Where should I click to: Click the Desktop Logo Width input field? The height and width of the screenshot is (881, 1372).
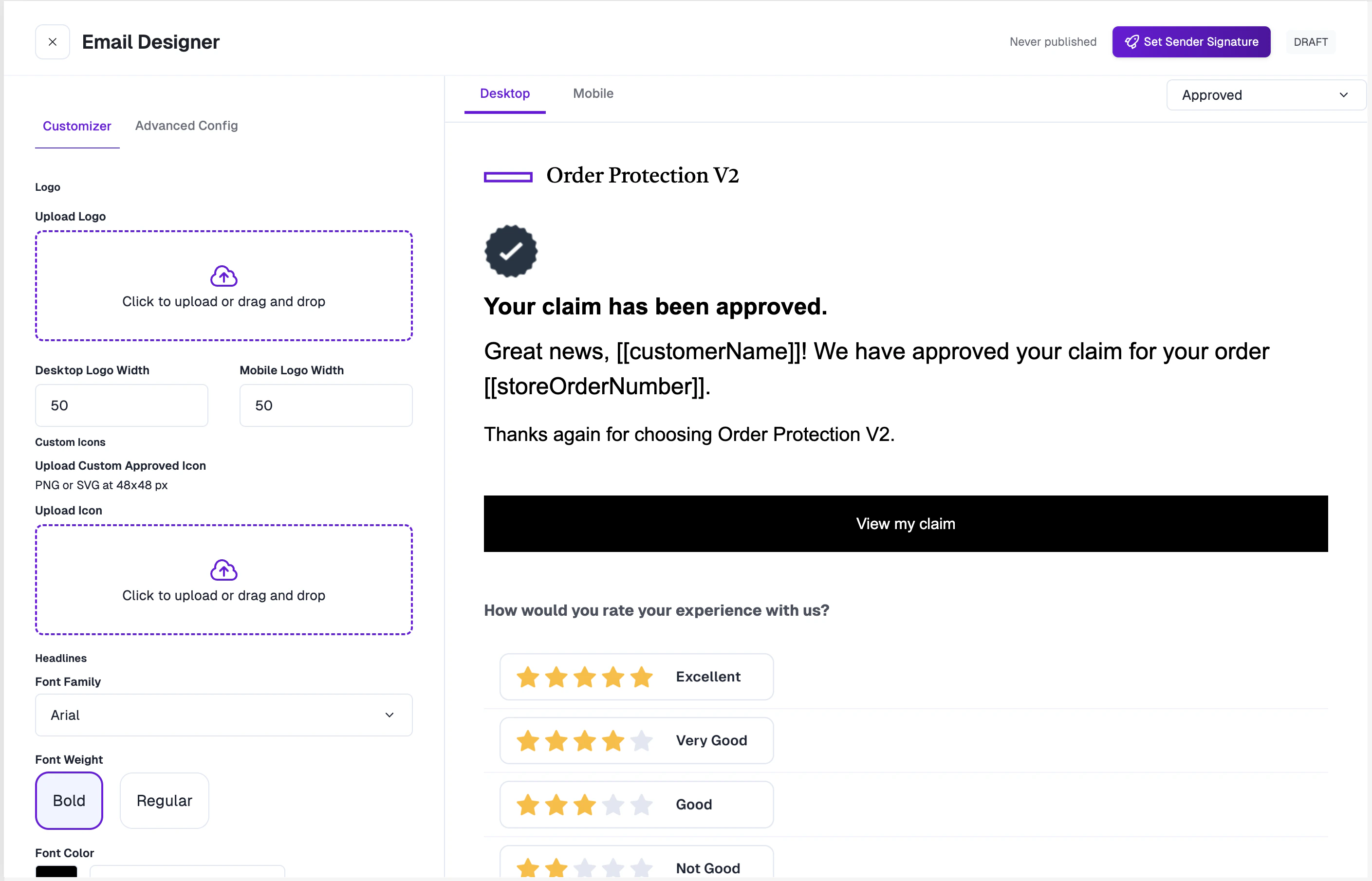click(121, 405)
